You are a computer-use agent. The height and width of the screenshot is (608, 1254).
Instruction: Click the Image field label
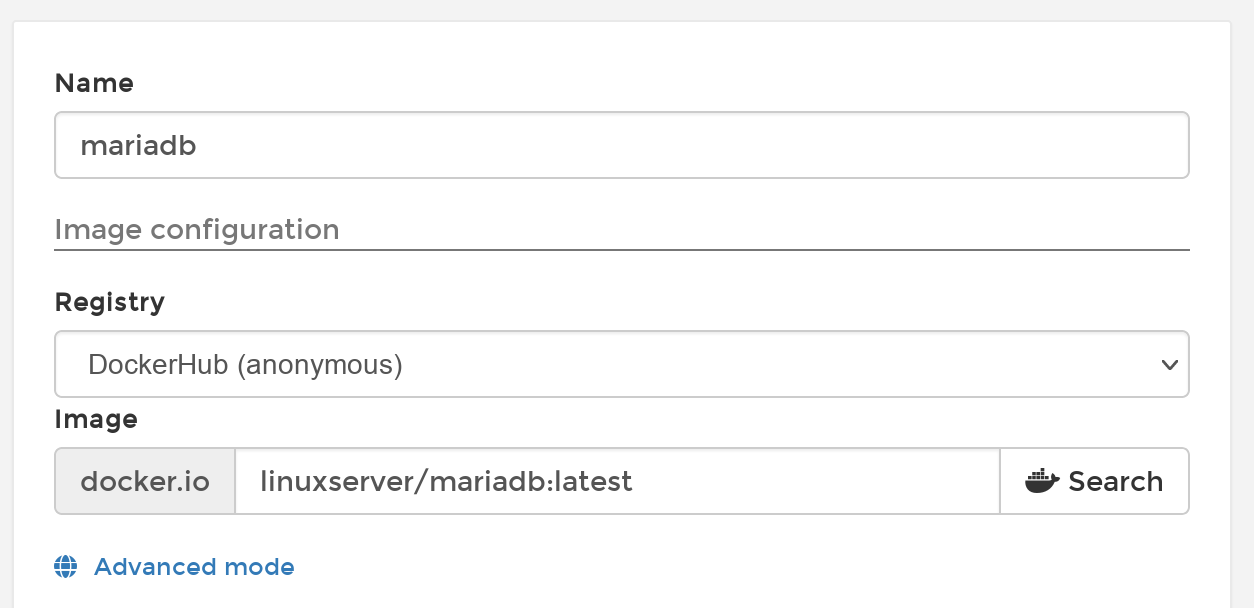coord(96,419)
